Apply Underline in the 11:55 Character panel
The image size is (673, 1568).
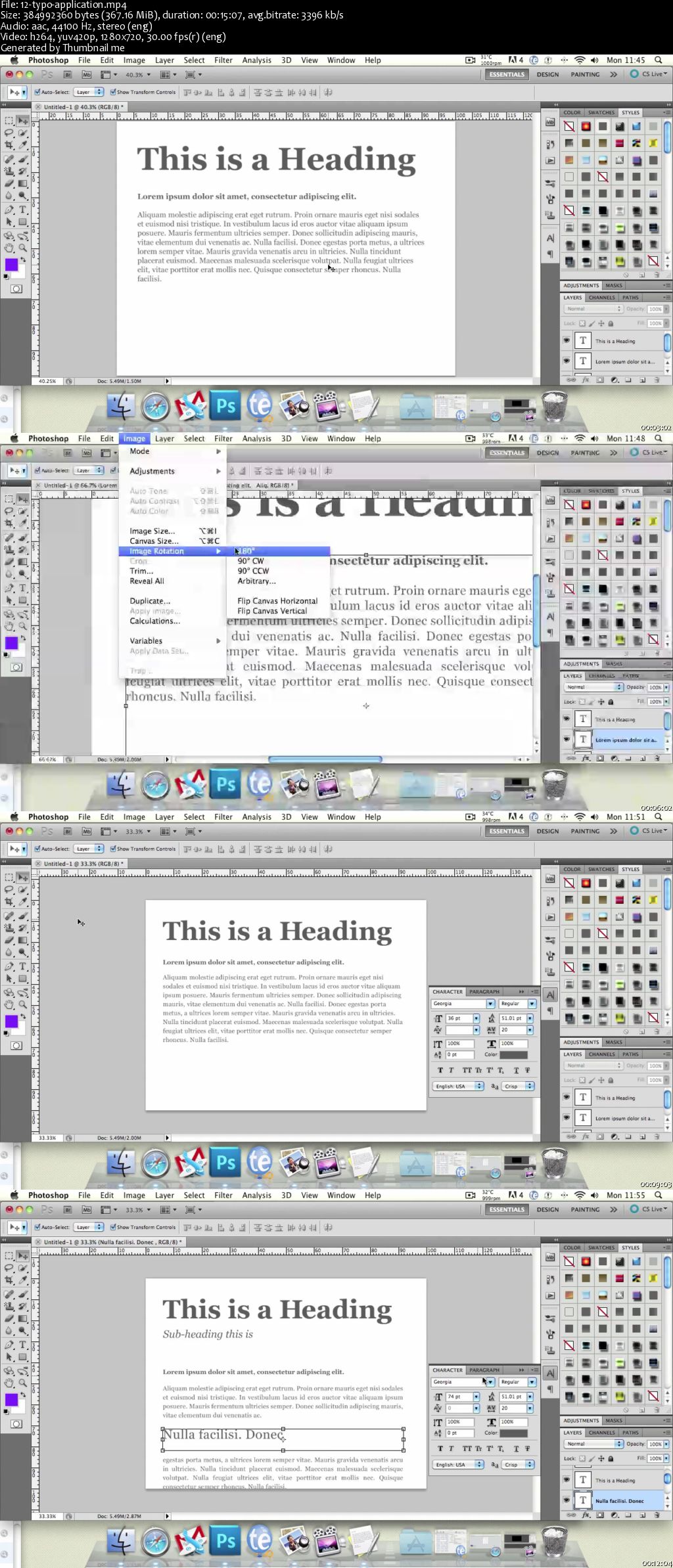[x=516, y=1448]
